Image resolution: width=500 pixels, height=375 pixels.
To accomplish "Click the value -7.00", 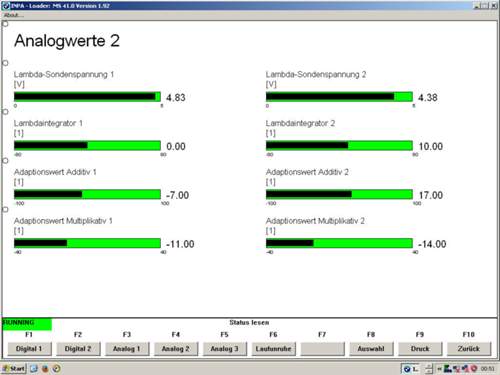I will pyautogui.click(x=177, y=195).
